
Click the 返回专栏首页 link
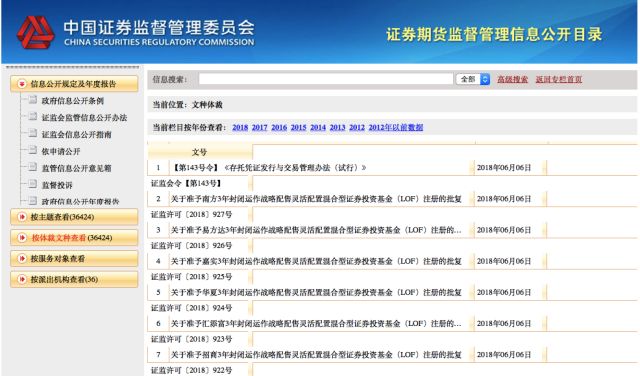559,79
